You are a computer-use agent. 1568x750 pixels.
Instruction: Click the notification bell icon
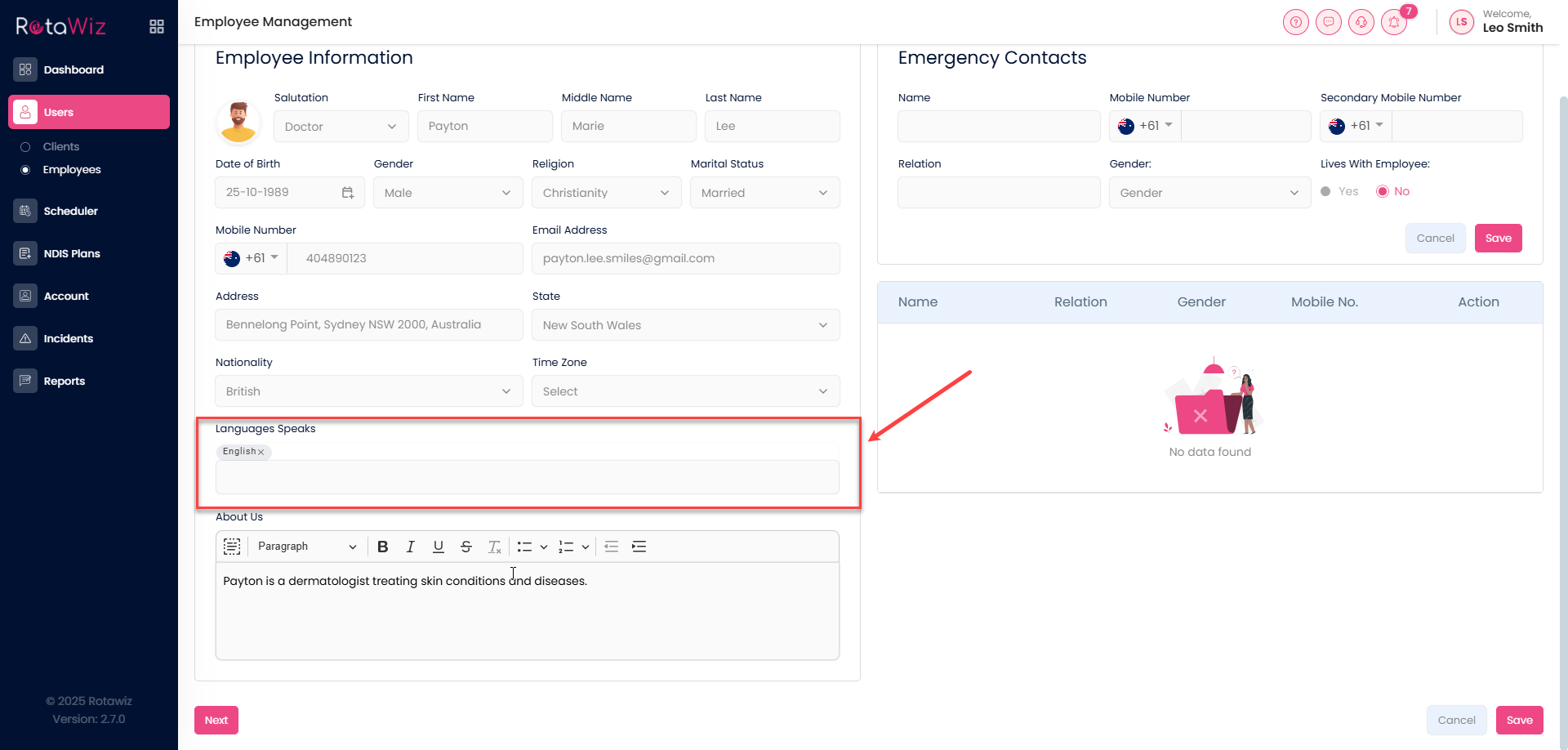[x=1393, y=23]
